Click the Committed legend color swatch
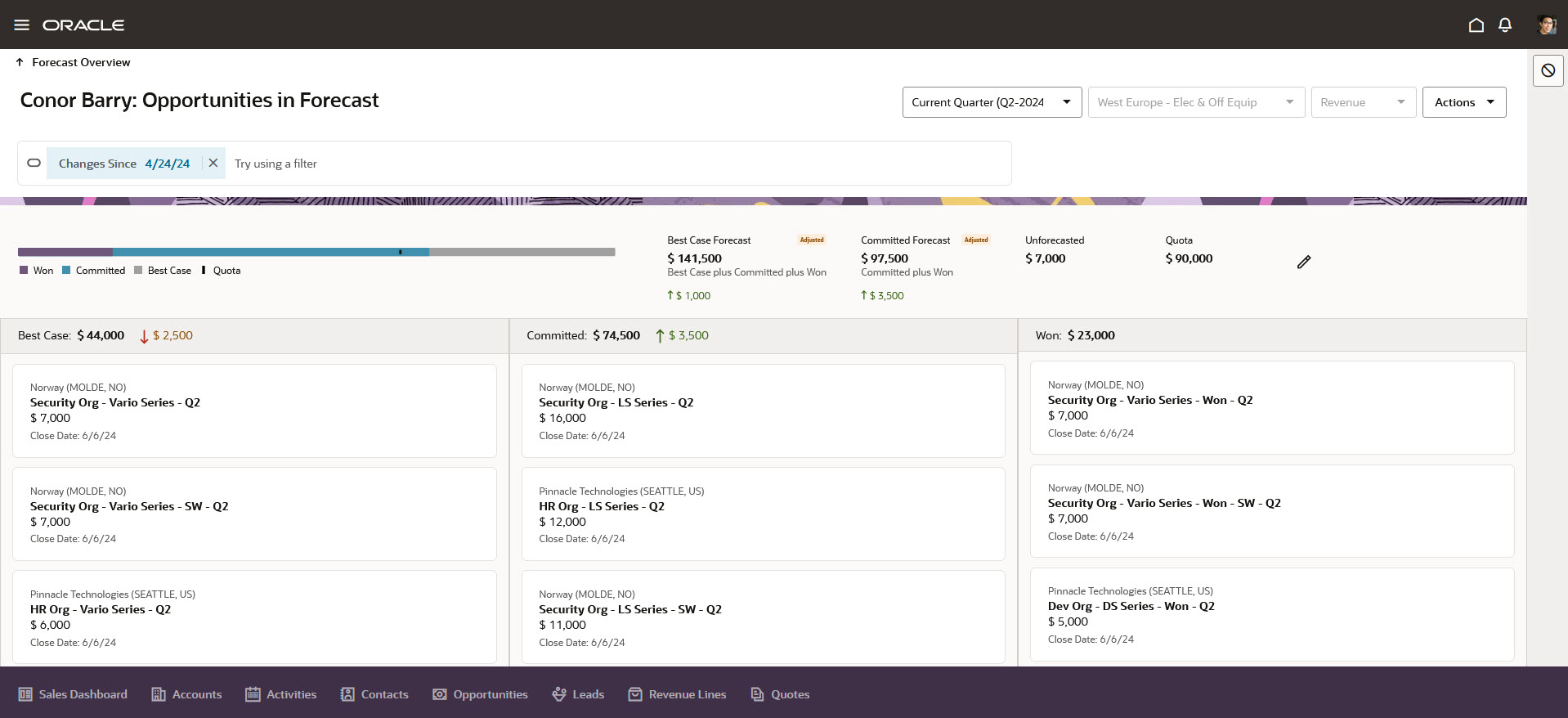 tap(66, 270)
